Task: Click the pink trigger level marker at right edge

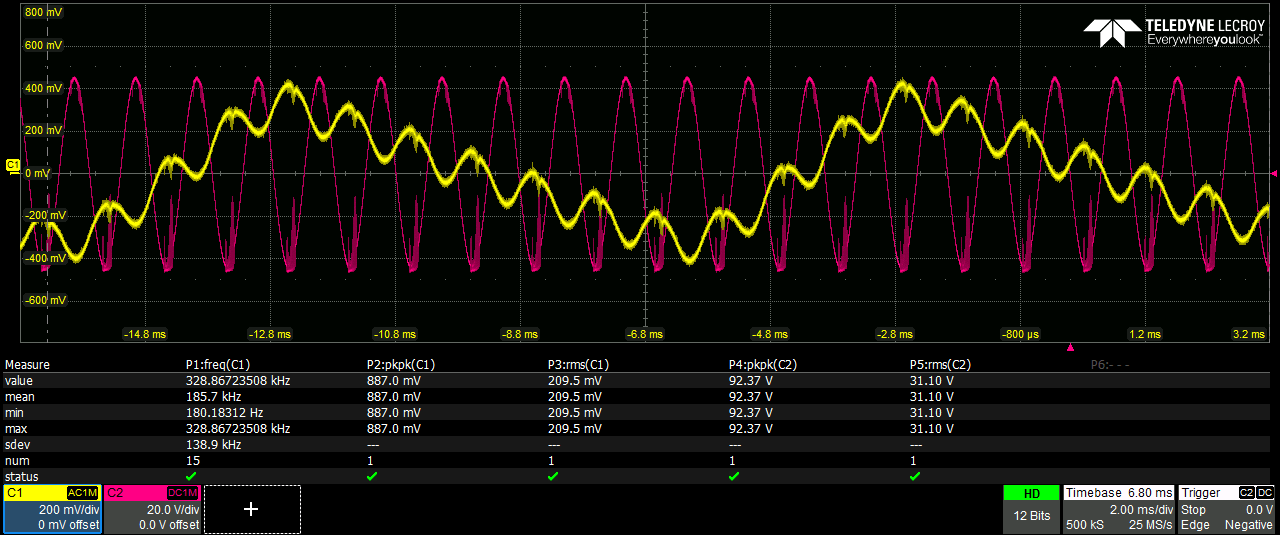Action: click(1273, 173)
